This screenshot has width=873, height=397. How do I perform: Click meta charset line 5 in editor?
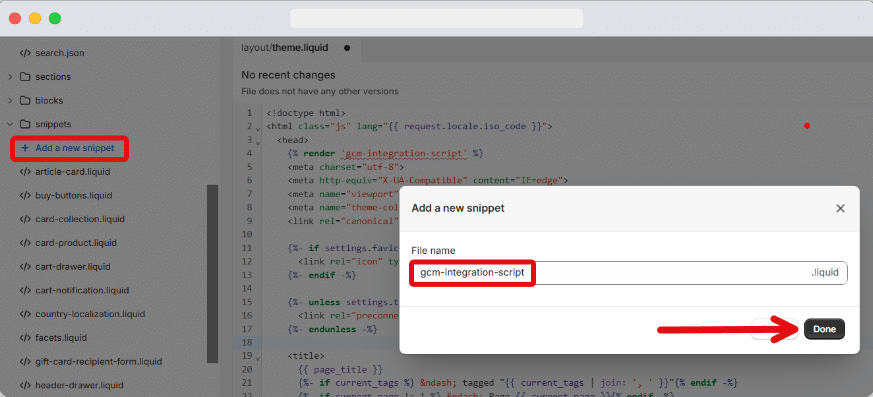[x=346, y=166]
